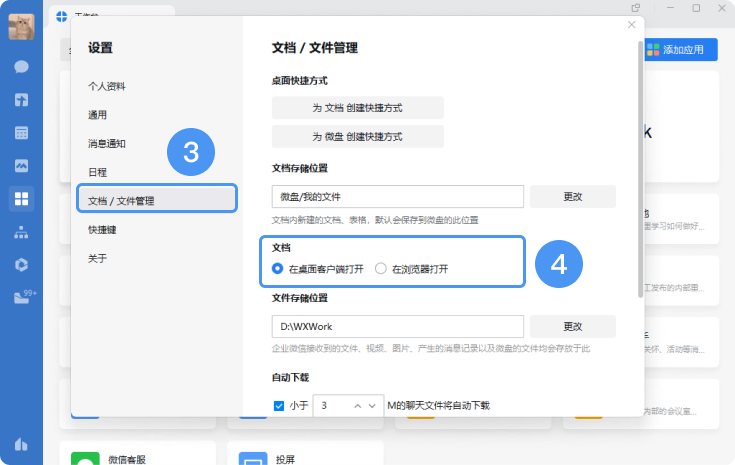Open the Calendar icon in left sidebar
Viewport: 735px width, 465px height.
point(21,133)
